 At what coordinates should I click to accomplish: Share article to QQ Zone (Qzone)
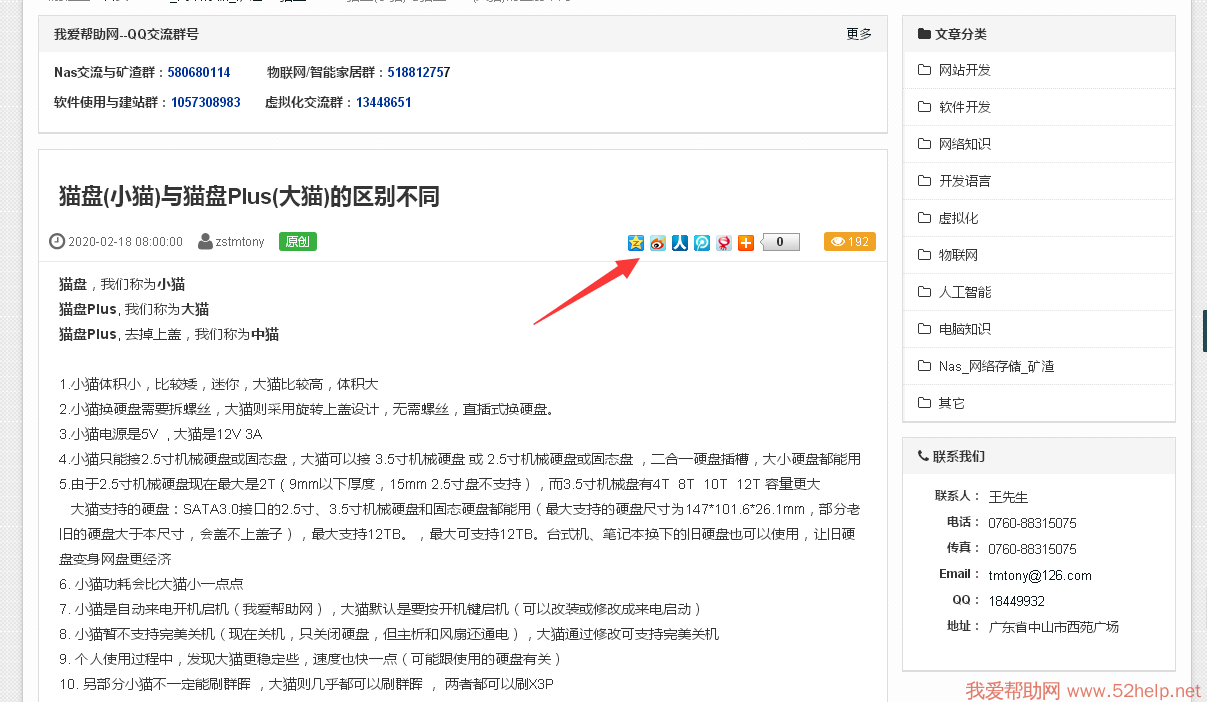coord(636,242)
